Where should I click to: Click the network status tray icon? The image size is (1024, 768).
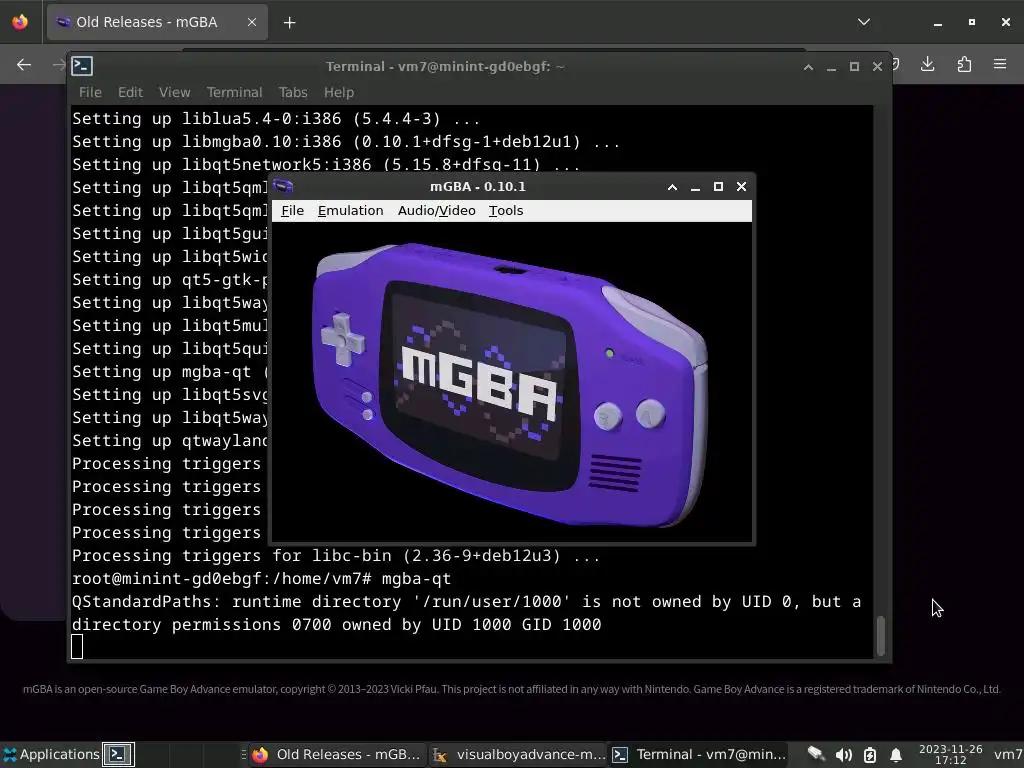point(816,754)
